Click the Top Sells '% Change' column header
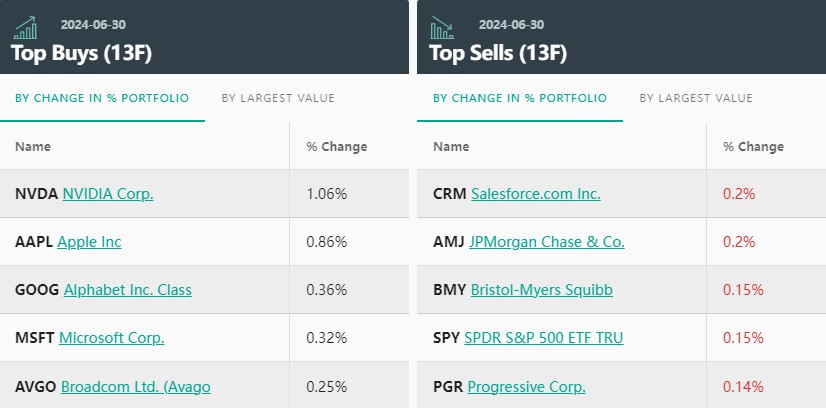Viewport: 826px width, 408px height. coord(753,147)
